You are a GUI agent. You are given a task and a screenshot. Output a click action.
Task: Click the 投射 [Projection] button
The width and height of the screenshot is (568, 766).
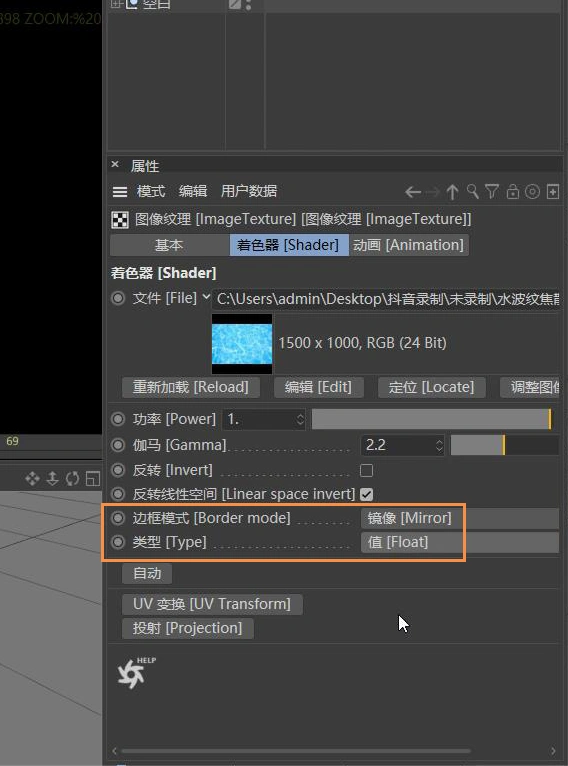point(188,628)
